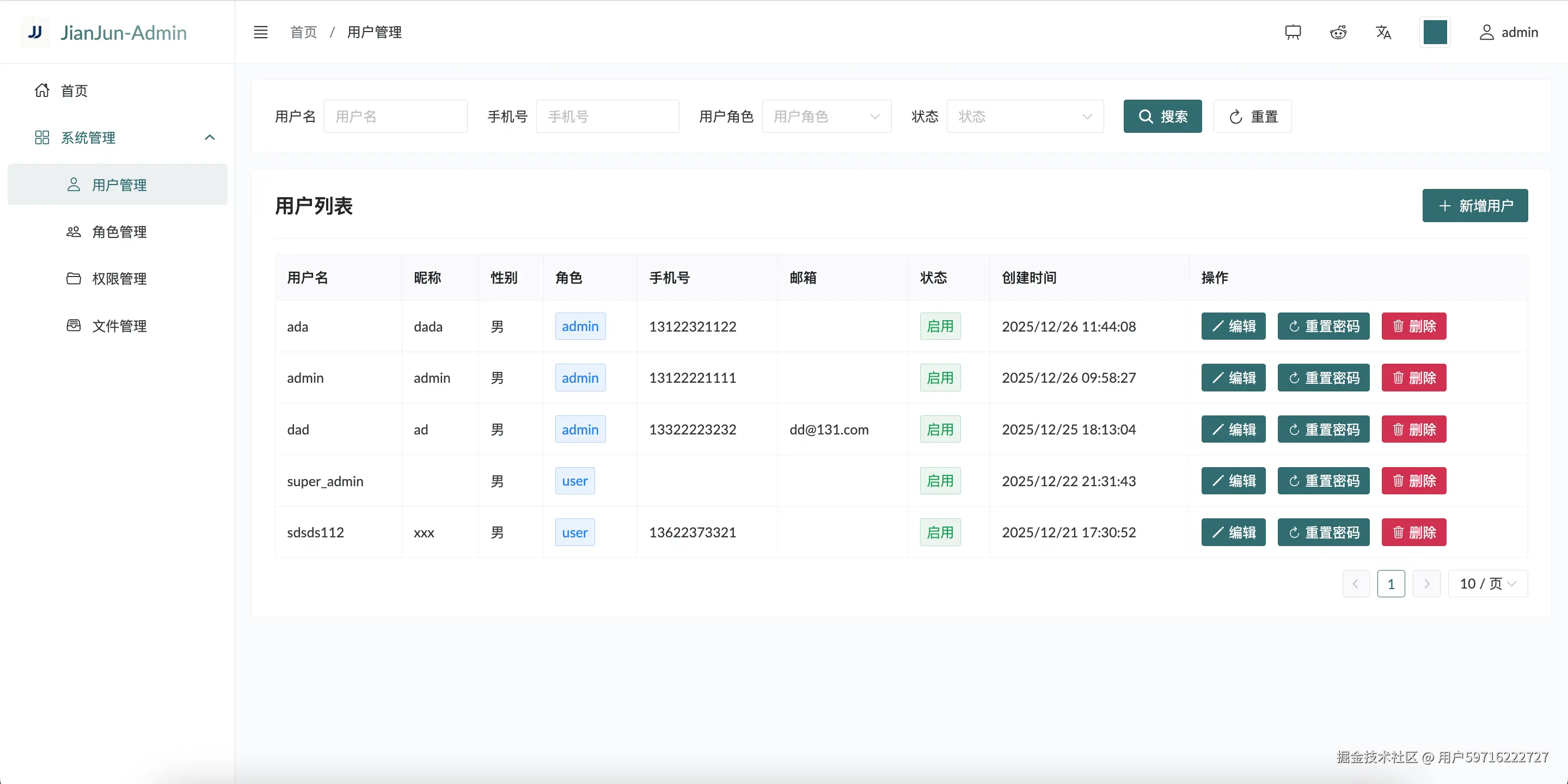Edit the super_admin user row
1568x784 pixels.
(1233, 481)
